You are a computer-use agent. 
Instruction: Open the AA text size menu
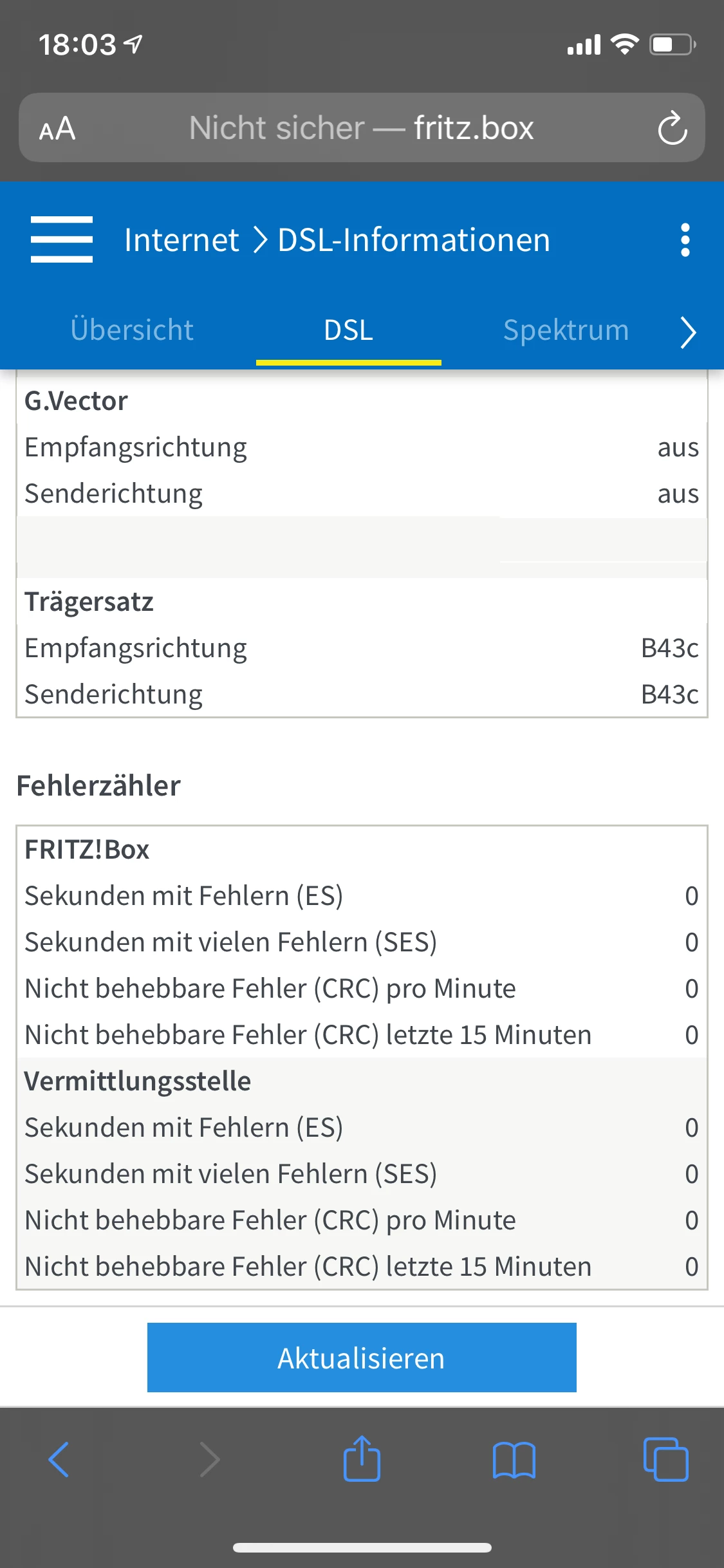tap(57, 128)
